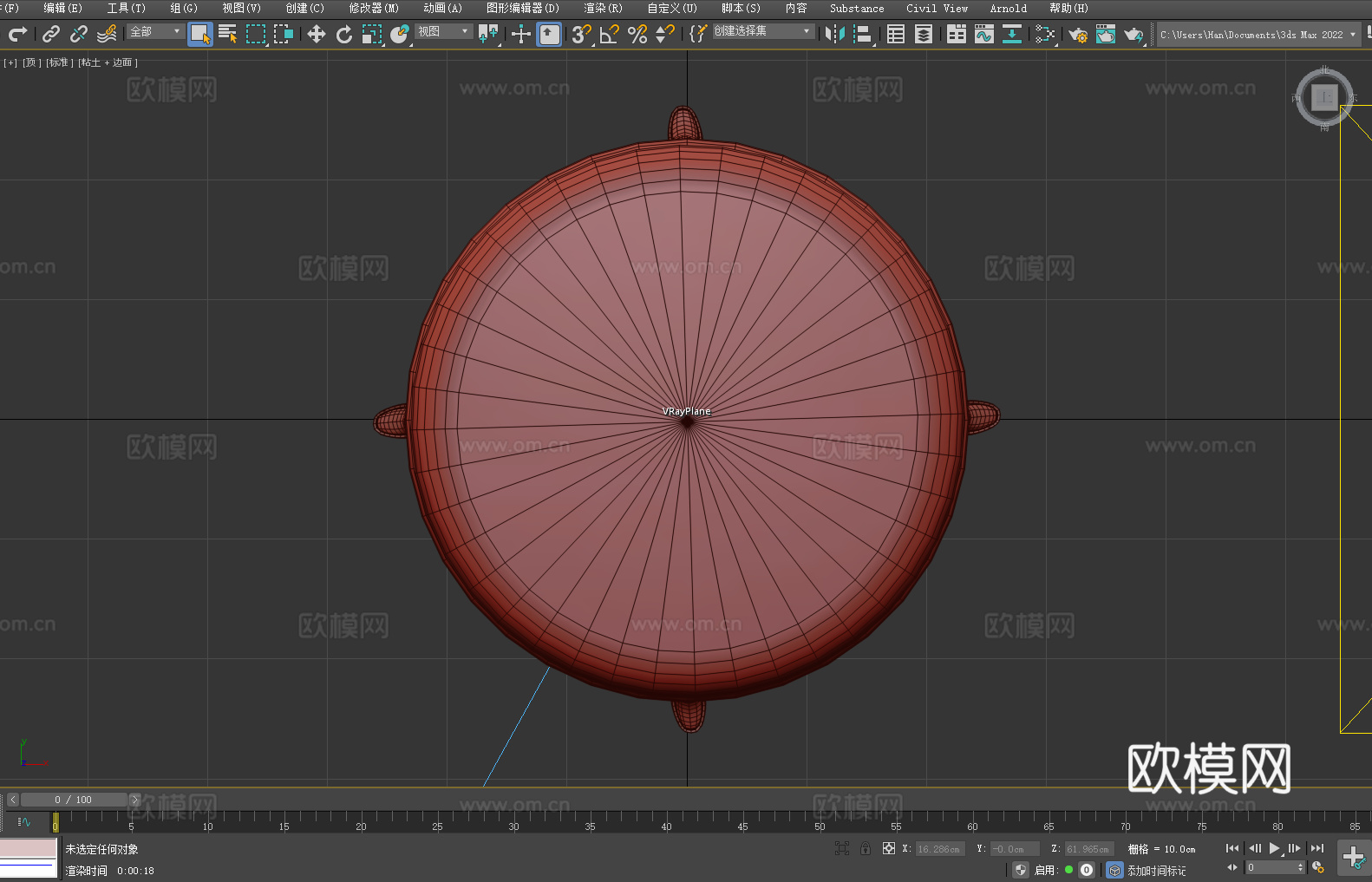Click the Set Key plus button

click(x=1354, y=858)
